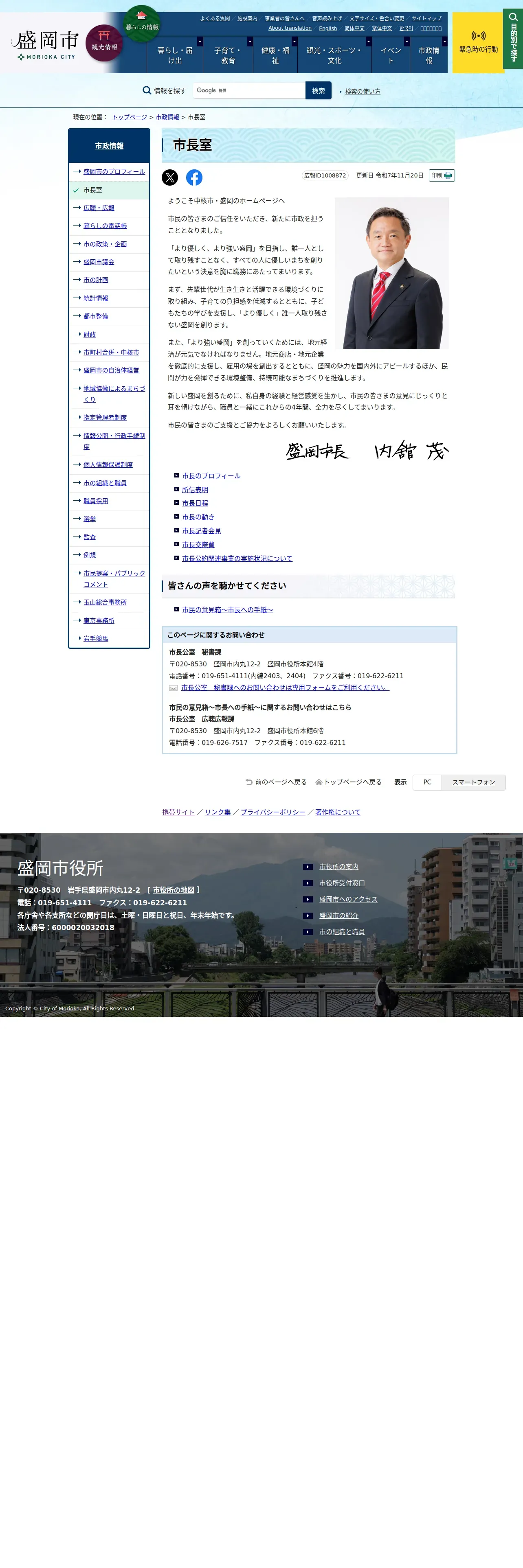Open 子育て・教育 navigation menu
Viewport: 523px width, 1568px height.
pyautogui.click(x=228, y=55)
